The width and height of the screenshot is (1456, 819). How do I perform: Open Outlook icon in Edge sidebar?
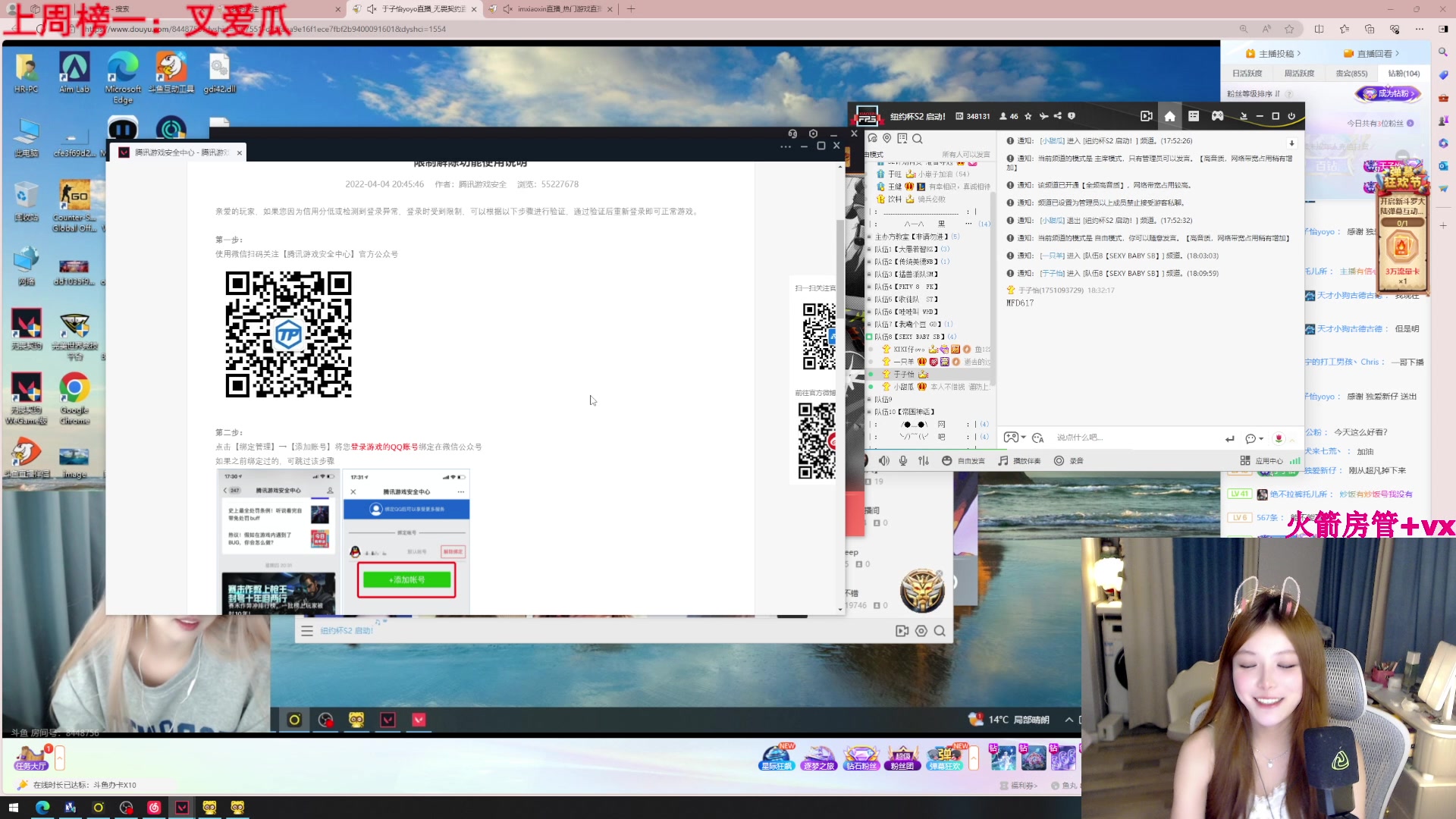click(1442, 165)
